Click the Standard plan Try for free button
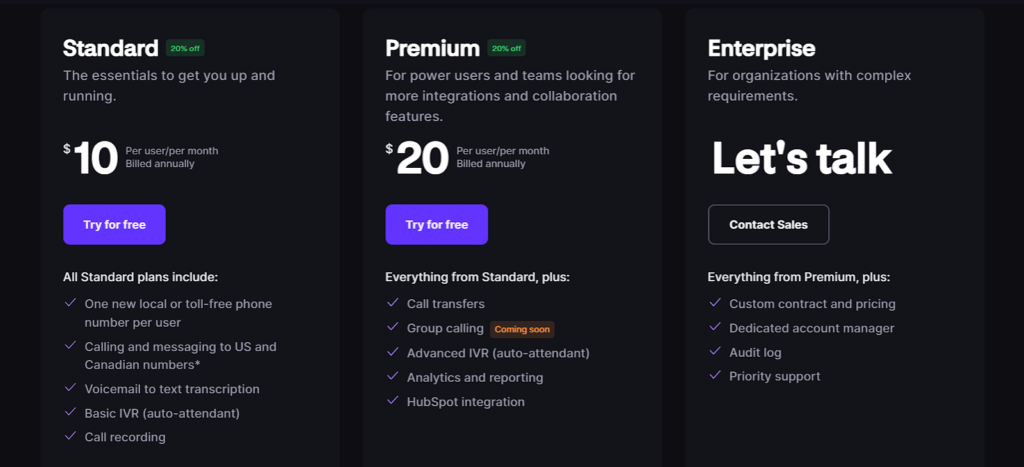Image resolution: width=1024 pixels, height=467 pixels. pos(114,225)
